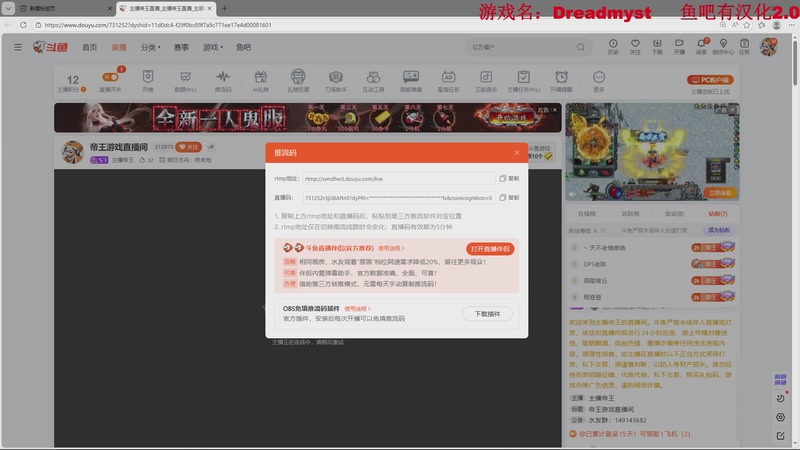Image resolution: width=800 pixels, height=450 pixels.
Task: Open 关注 heart icon in header
Action: point(635,46)
